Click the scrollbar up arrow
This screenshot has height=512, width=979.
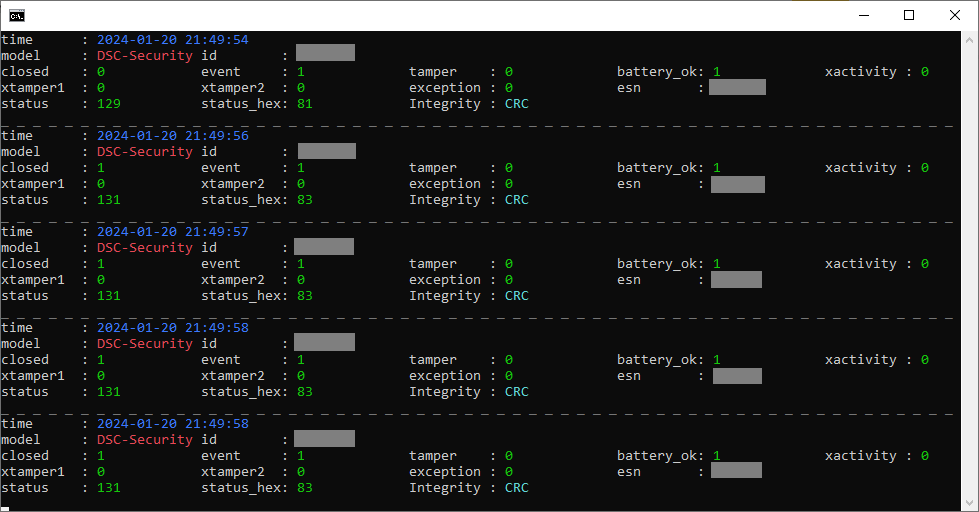pos(969,39)
